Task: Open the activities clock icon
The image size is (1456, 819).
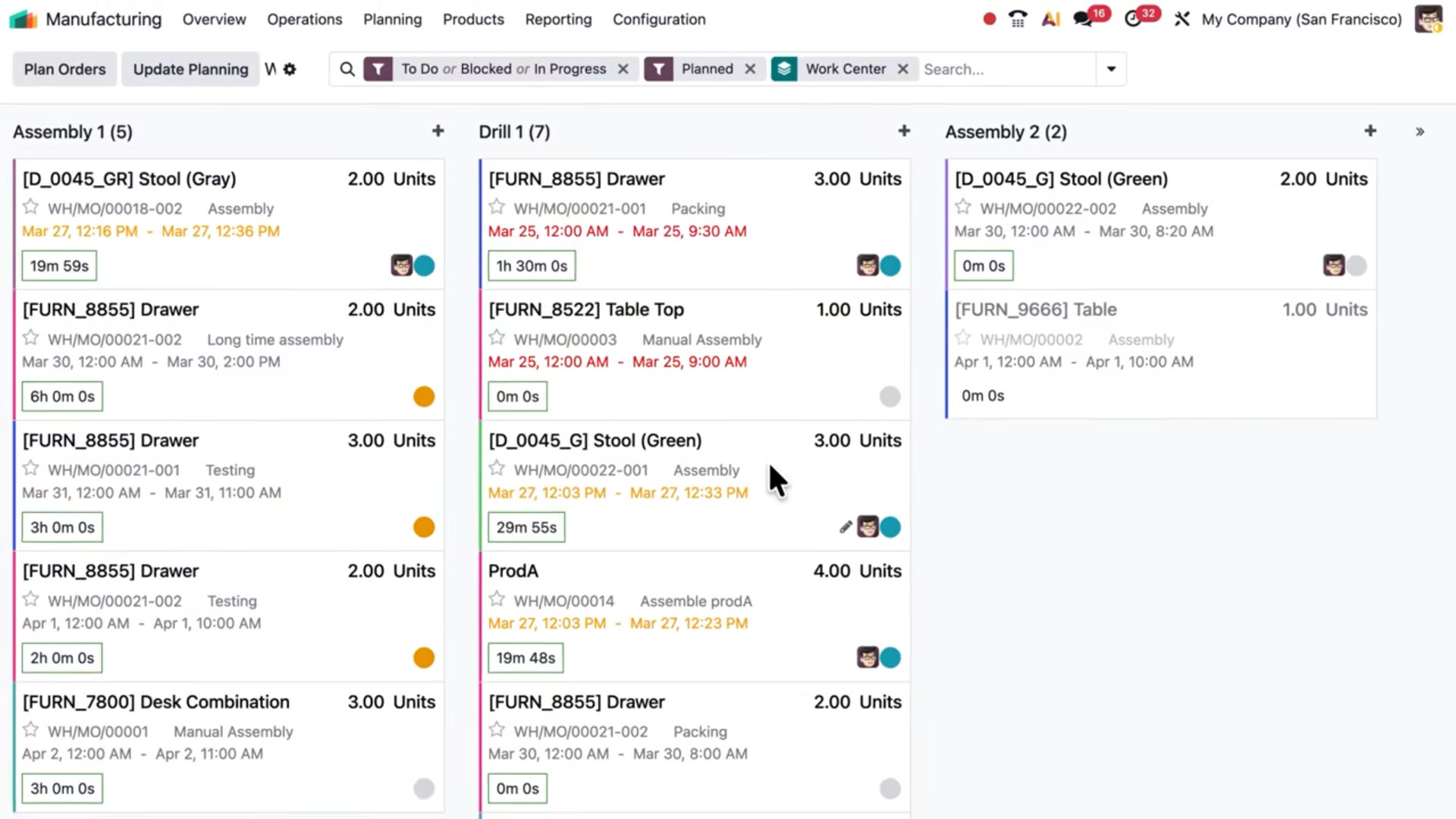Action: pyautogui.click(x=1134, y=19)
